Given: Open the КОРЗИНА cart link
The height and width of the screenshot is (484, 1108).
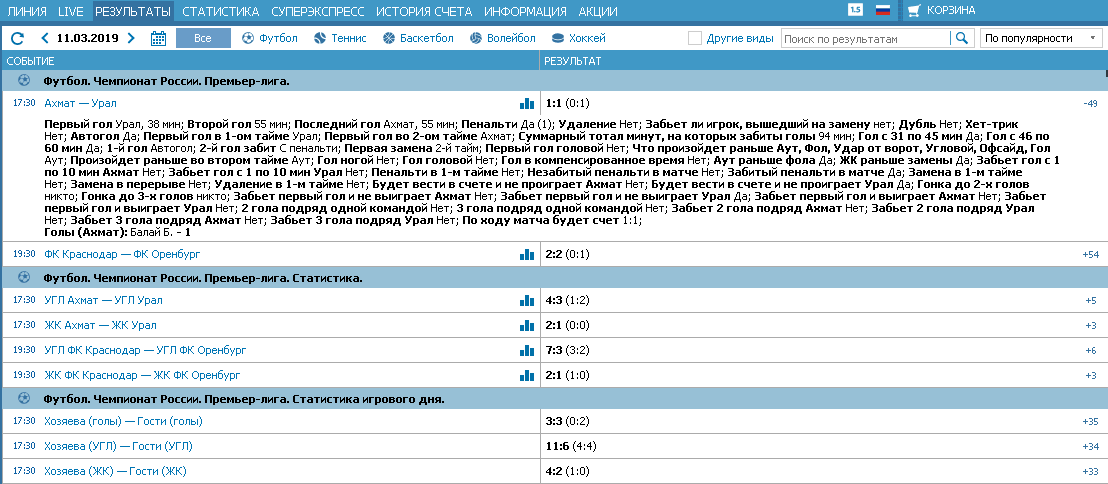Looking at the screenshot, I should tap(951, 11).
